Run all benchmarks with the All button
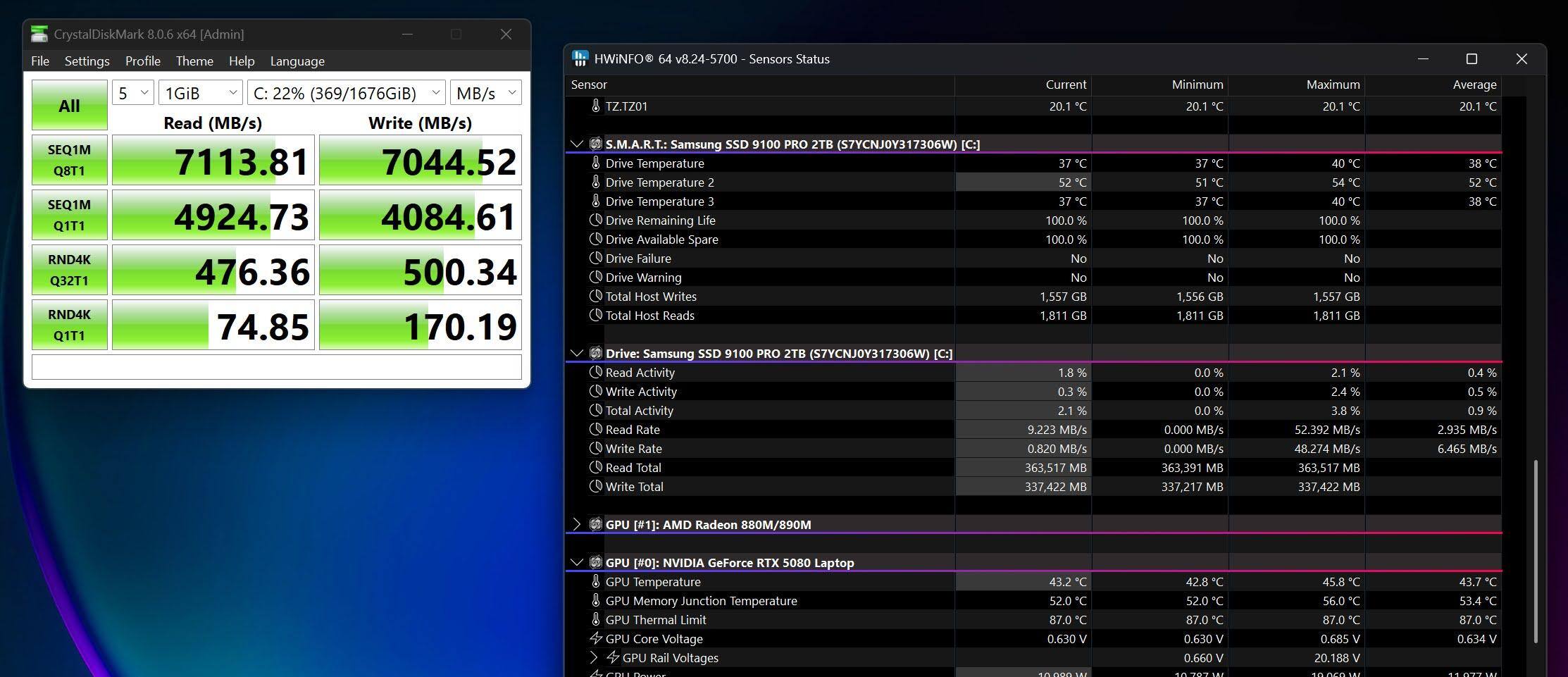The image size is (1568, 677). point(69,106)
